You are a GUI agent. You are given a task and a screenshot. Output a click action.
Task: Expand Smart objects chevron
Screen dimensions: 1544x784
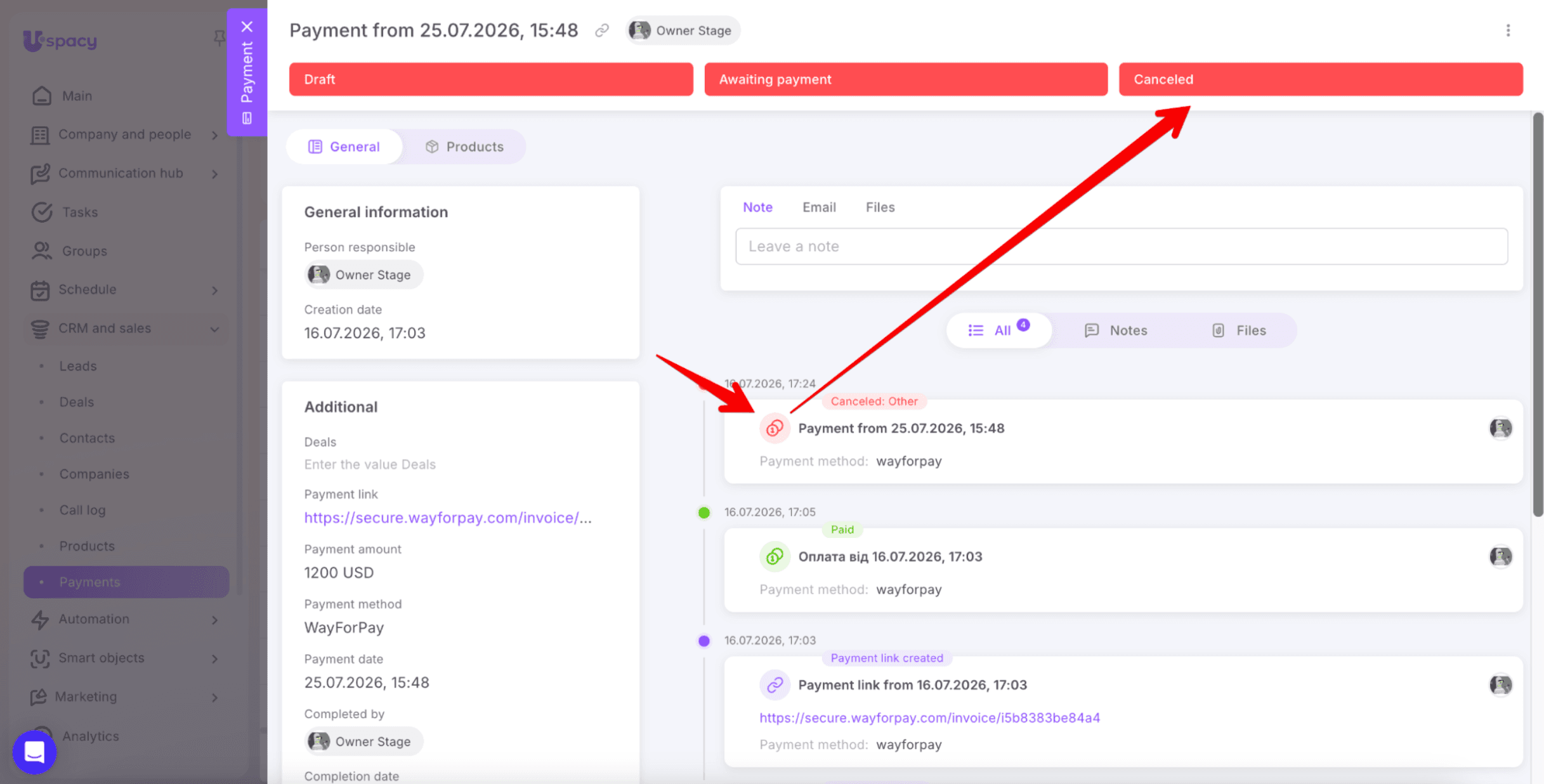(214, 659)
